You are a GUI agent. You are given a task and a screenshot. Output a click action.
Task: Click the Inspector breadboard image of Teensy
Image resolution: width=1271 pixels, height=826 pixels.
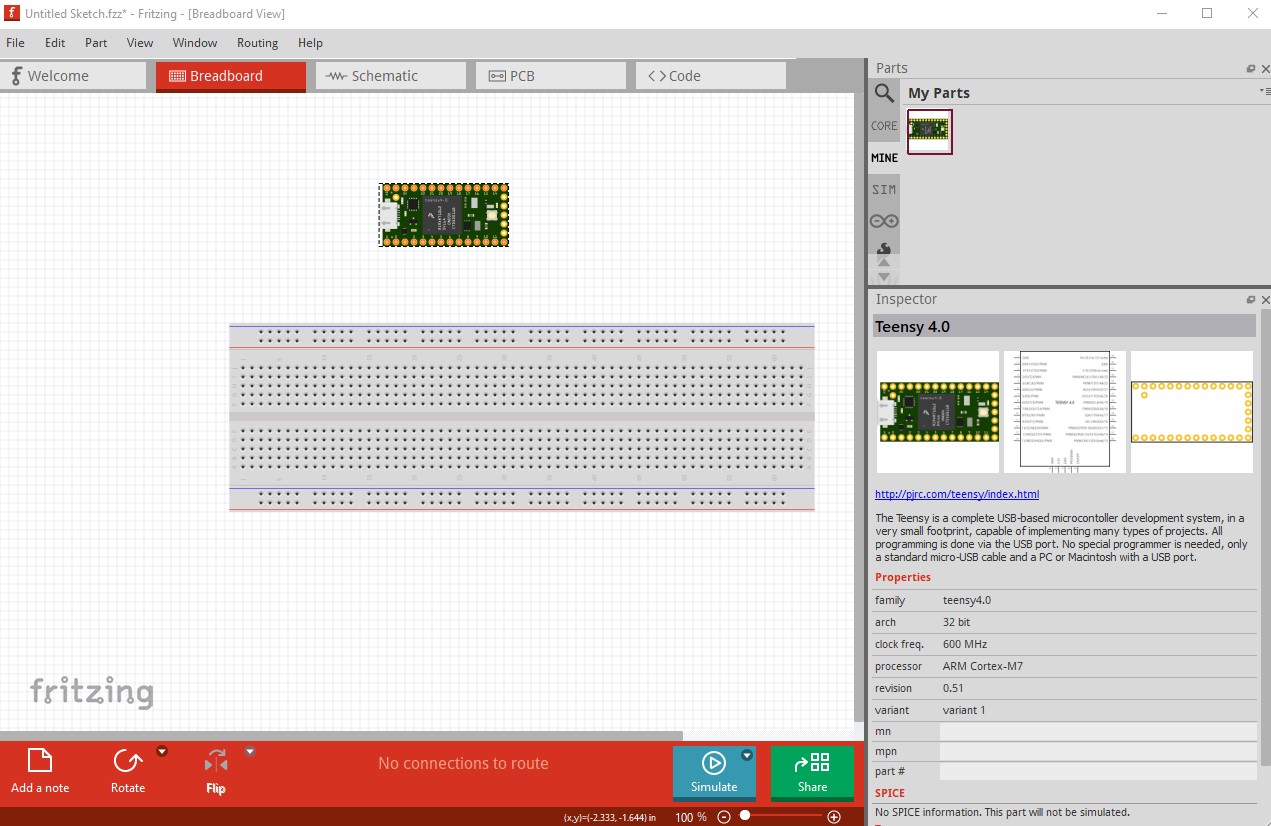click(938, 412)
